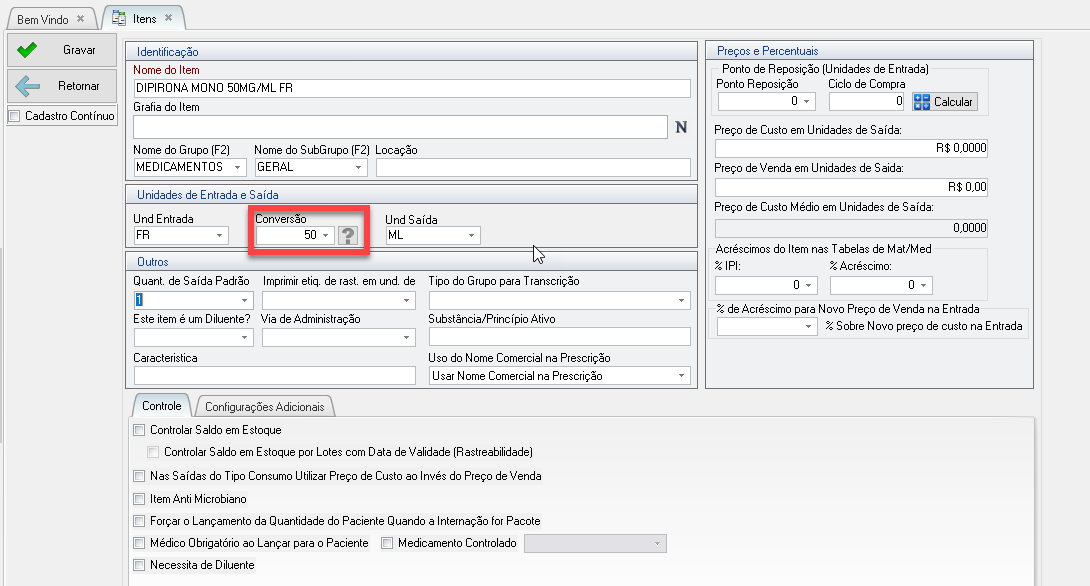
Task: Click the question mark help icon beside Conversão
Action: tap(348, 235)
